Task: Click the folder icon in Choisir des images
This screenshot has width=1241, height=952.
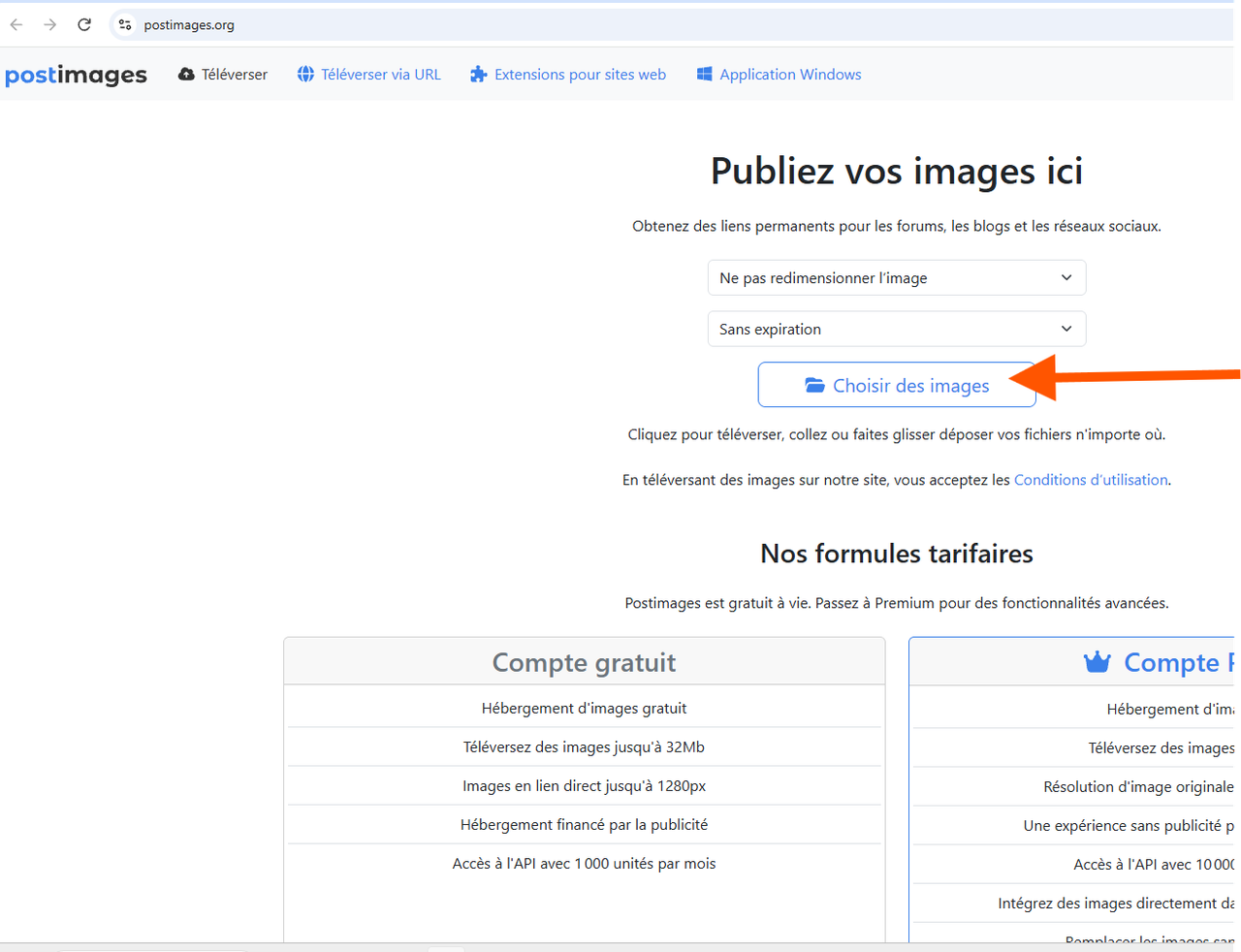Action: 814,386
